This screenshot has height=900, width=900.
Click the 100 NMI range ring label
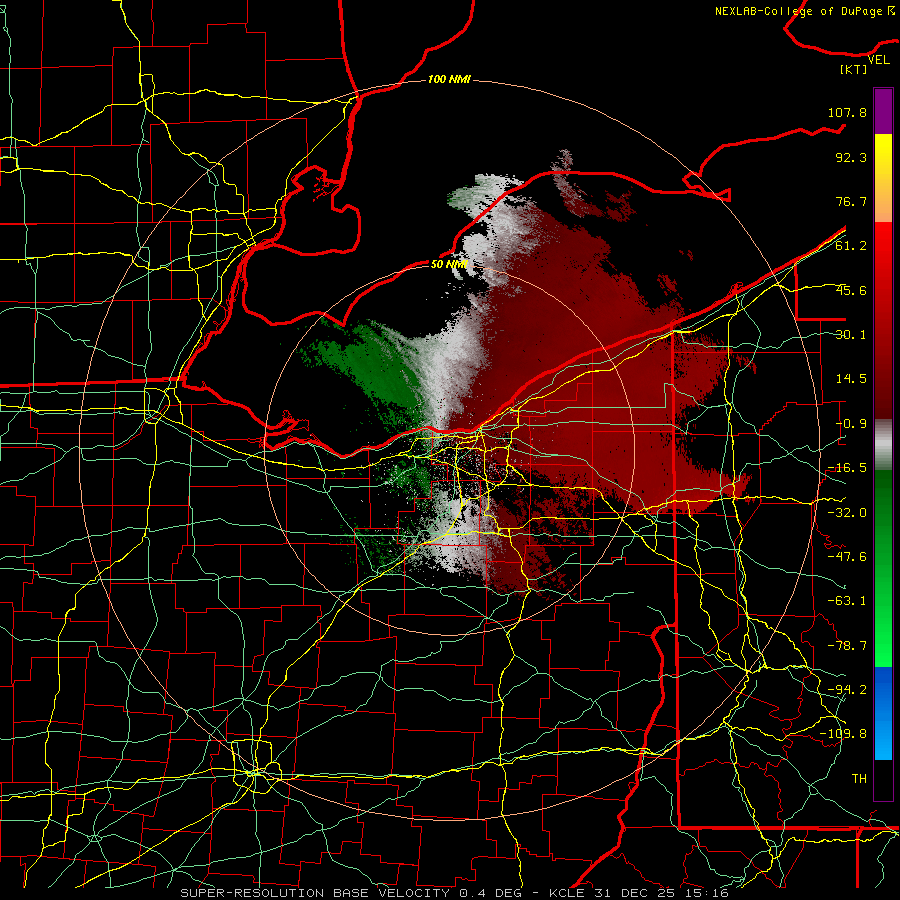click(449, 79)
